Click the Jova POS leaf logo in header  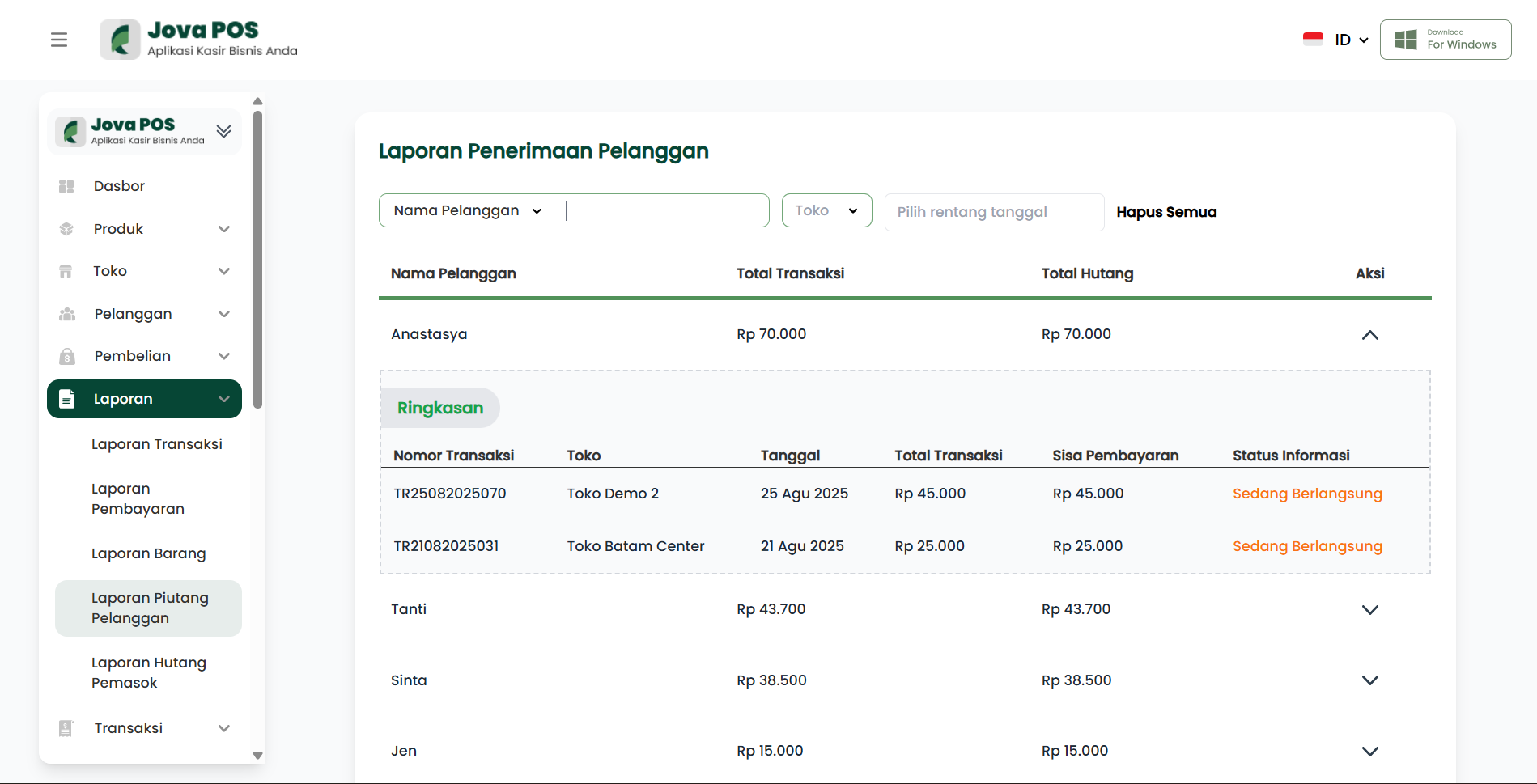click(120, 40)
